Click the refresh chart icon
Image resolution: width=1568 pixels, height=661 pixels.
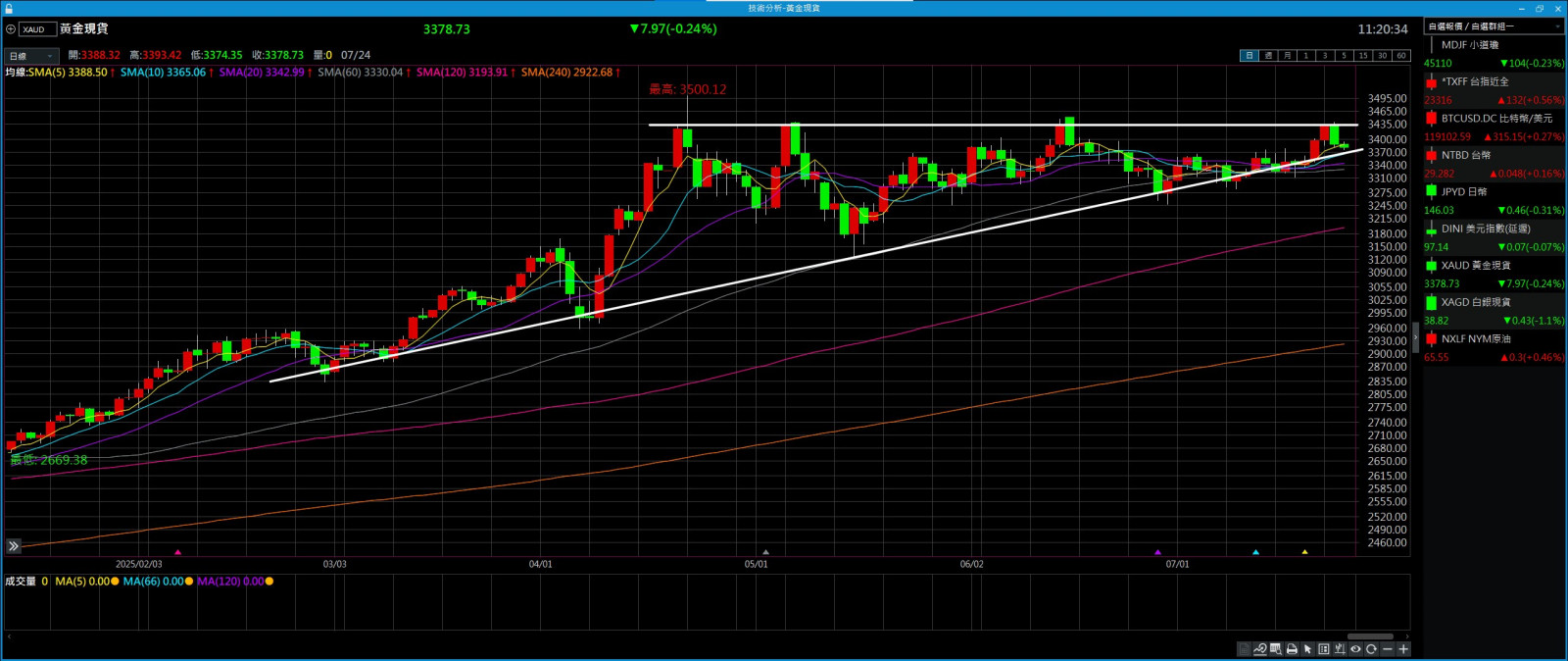[x=1371, y=649]
